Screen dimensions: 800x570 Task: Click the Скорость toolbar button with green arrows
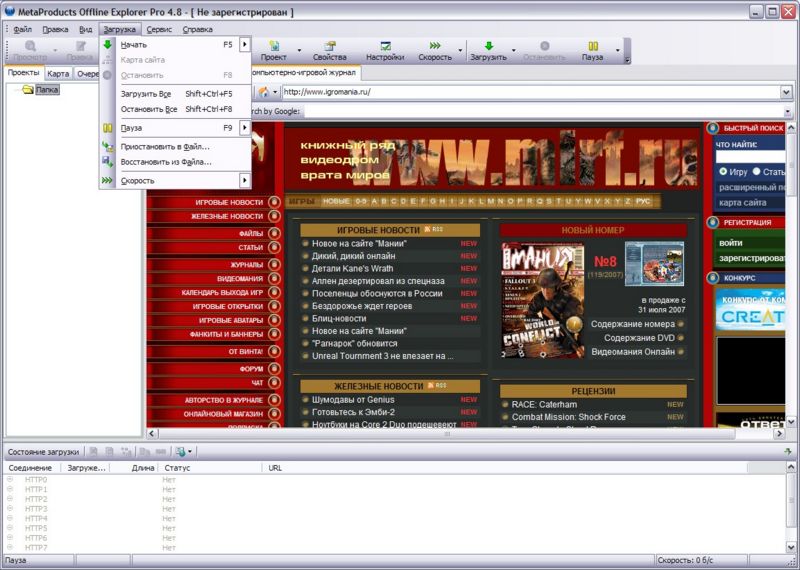click(435, 51)
